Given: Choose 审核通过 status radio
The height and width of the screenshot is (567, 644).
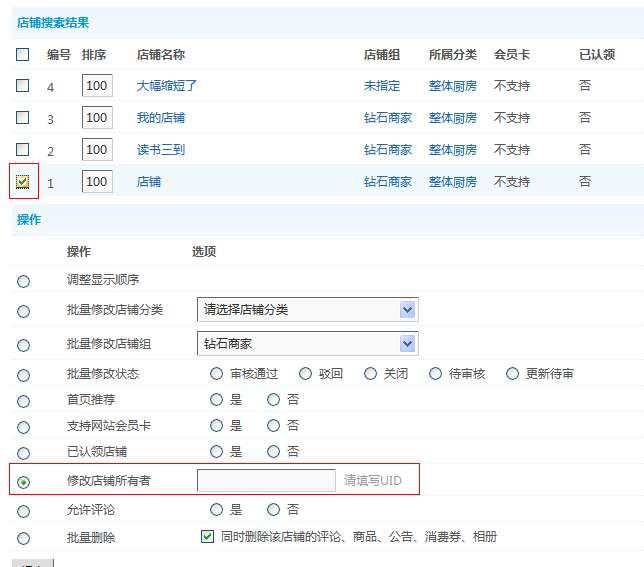Looking at the screenshot, I should tap(216, 374).
